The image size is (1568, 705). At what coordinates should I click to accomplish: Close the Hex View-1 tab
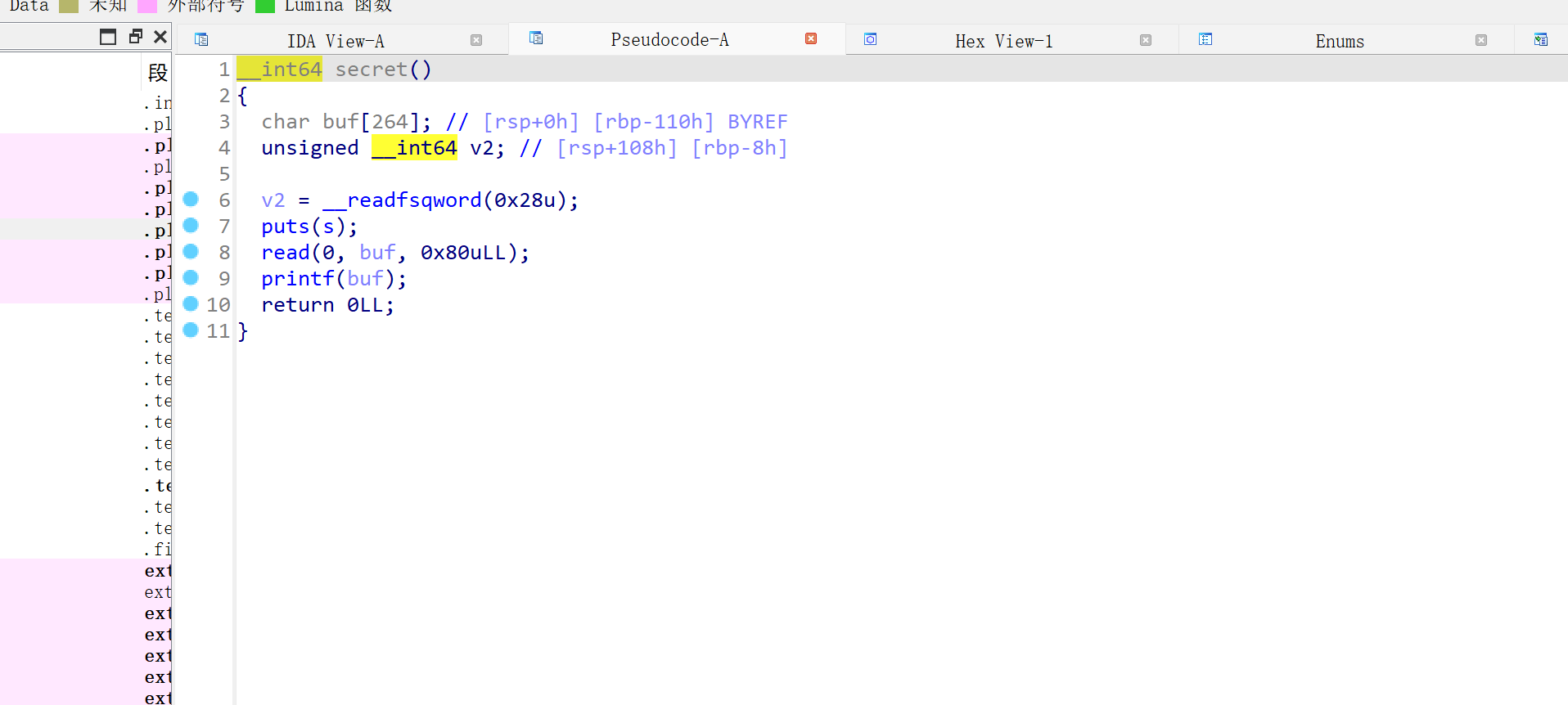(x=1146, y=40)
